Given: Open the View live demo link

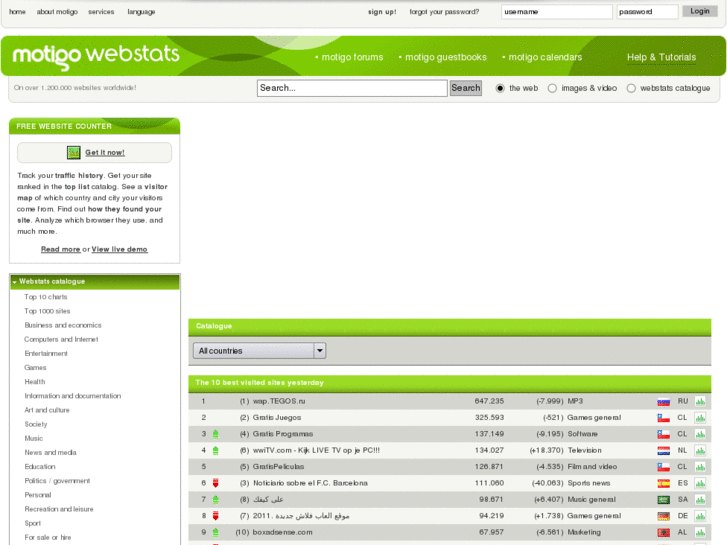Looking at the screenshot, I should click(x=120, y=249).
